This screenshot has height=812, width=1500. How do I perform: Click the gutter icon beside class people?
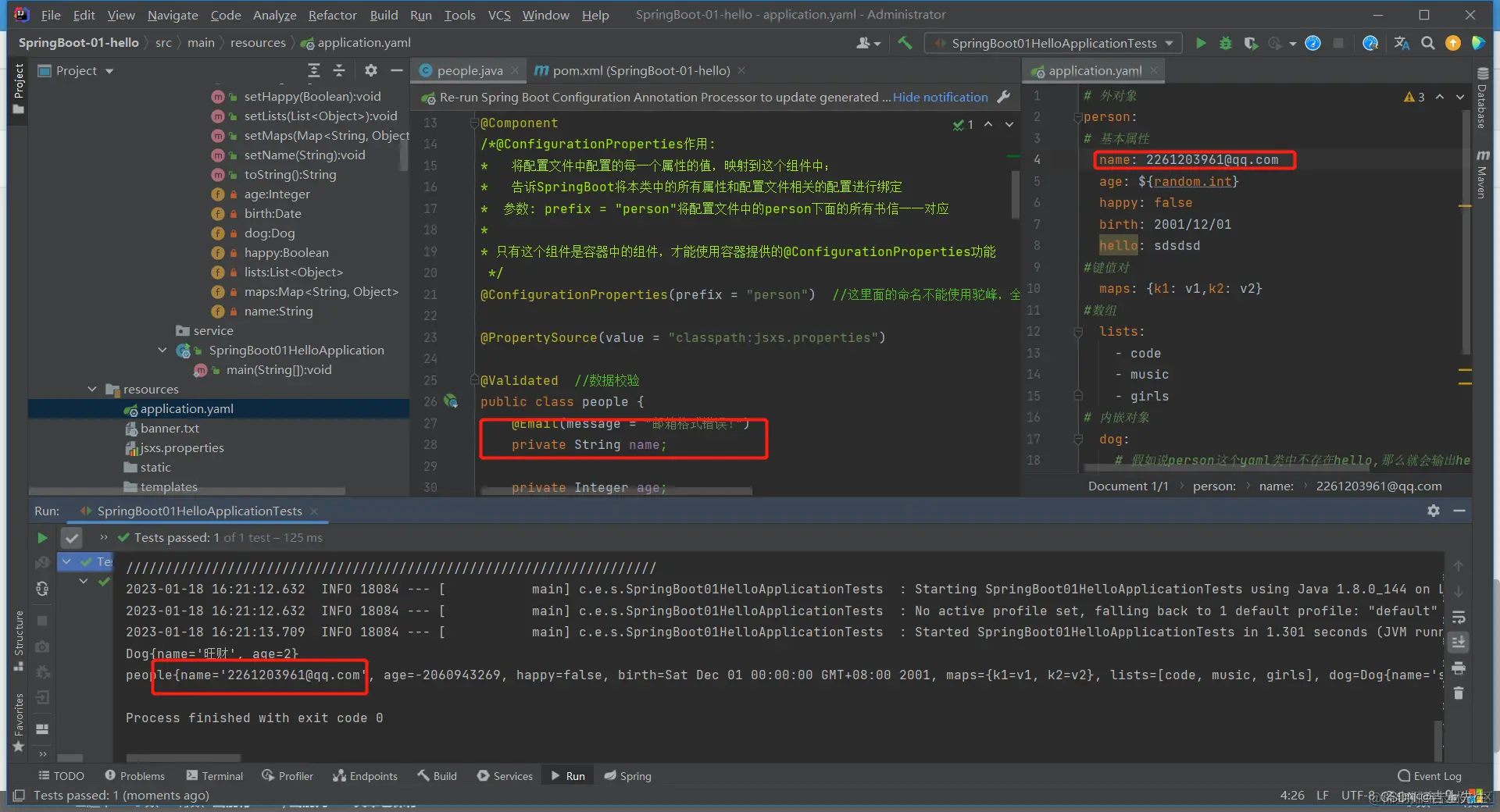451,401
